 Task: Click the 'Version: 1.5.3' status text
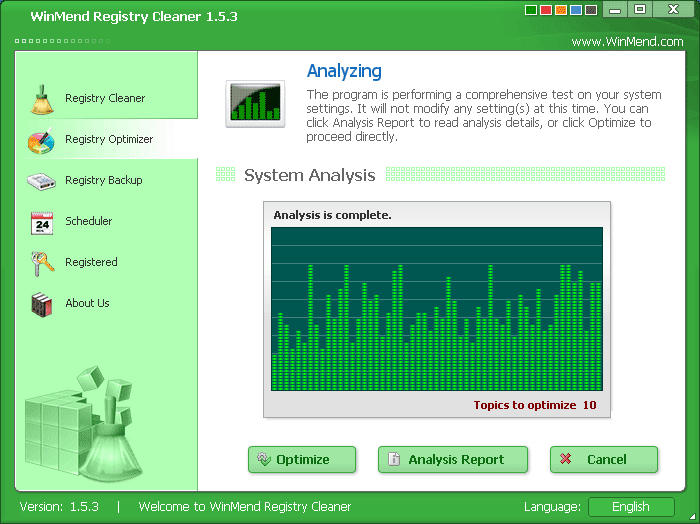pyautogui.click(x=59, y=507)
